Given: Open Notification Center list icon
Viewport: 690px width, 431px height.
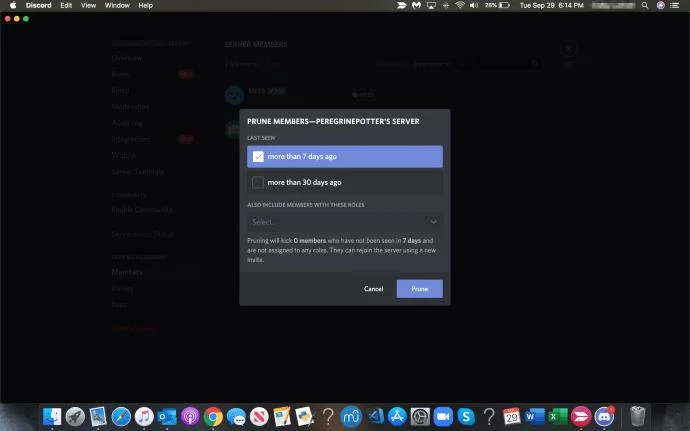Looking at the screenshot, I should (x=675, y=5).
